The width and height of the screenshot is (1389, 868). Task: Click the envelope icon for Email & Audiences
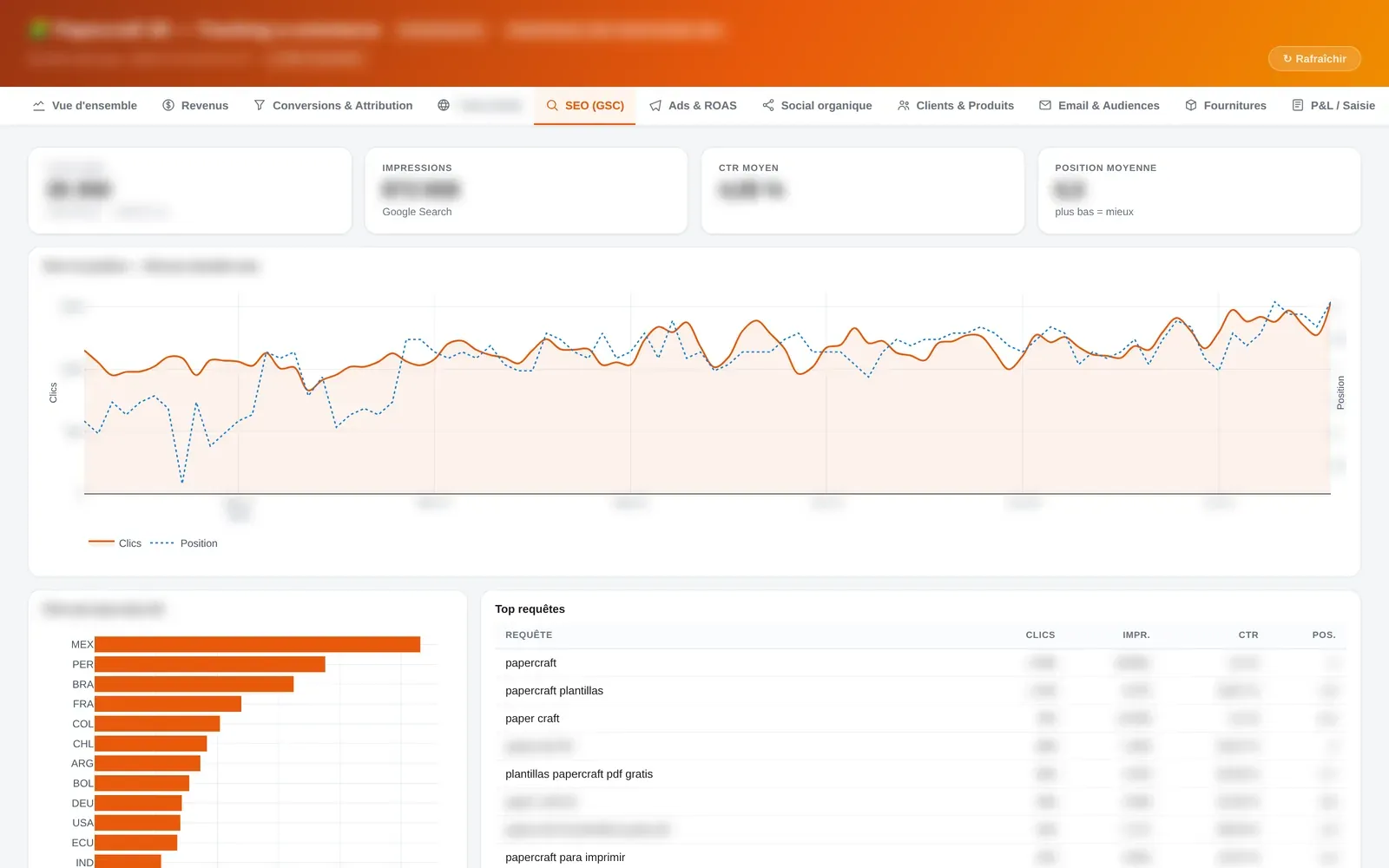pos(1045,106)
